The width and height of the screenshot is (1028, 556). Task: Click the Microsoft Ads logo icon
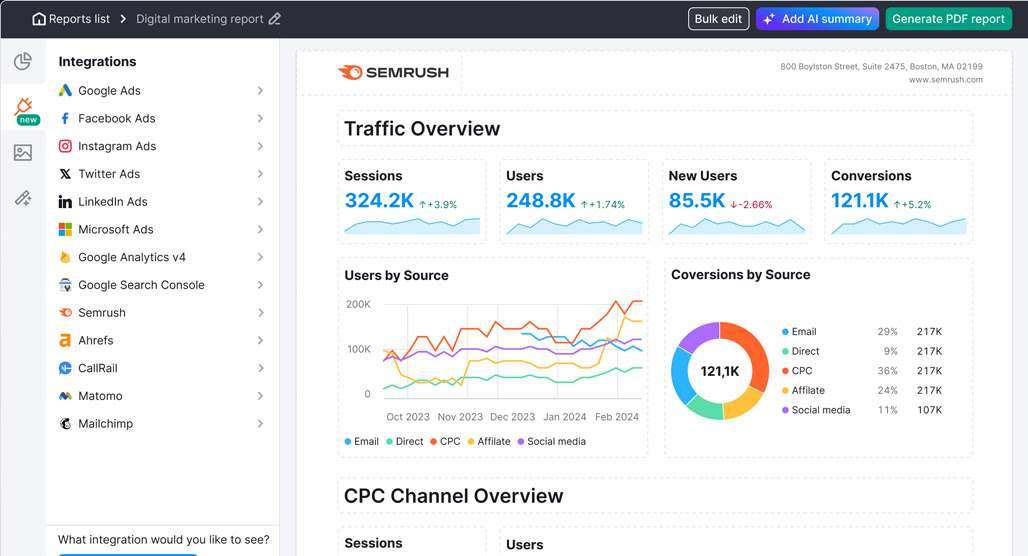(65, 229)
